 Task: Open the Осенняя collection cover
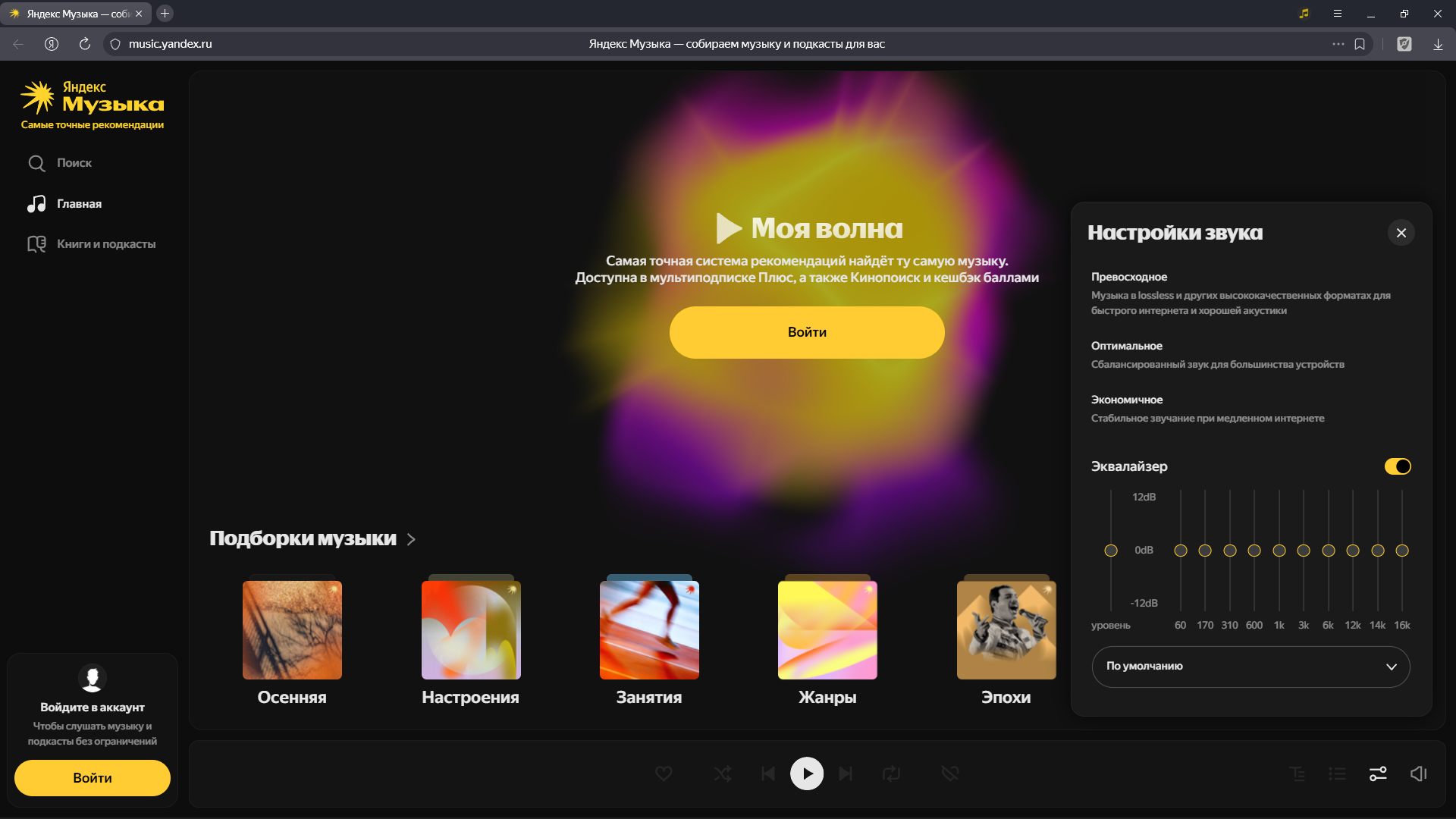tap(292, 630)
